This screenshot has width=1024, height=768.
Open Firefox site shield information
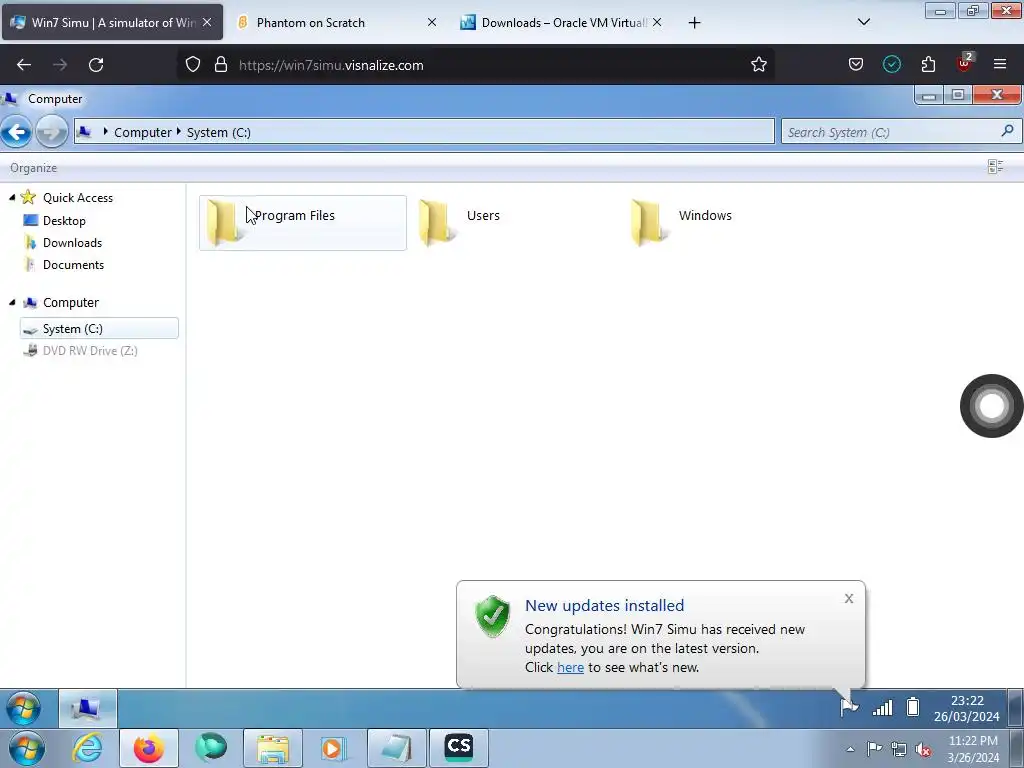click(193, 65)
